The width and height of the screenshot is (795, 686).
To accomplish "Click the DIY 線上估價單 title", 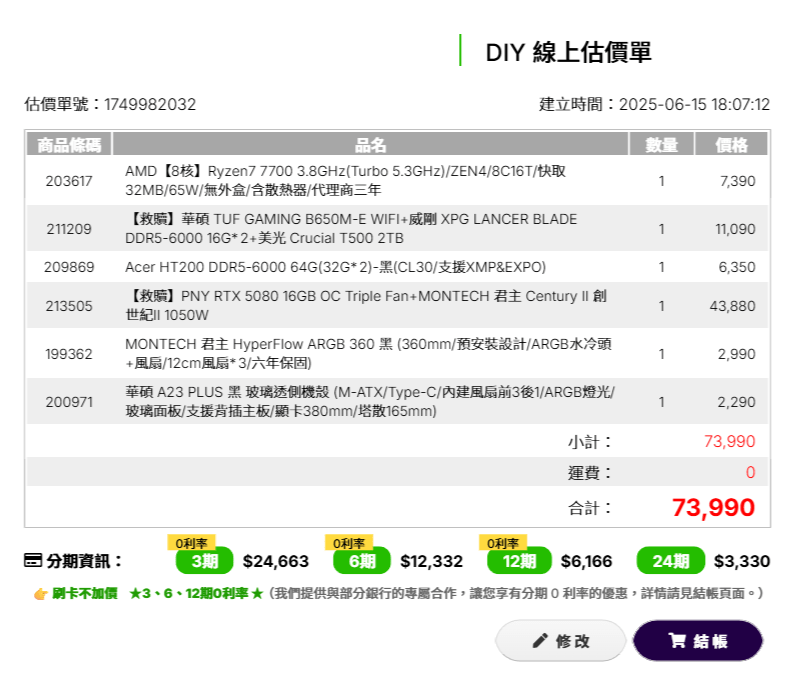I will tap(568, 52).
